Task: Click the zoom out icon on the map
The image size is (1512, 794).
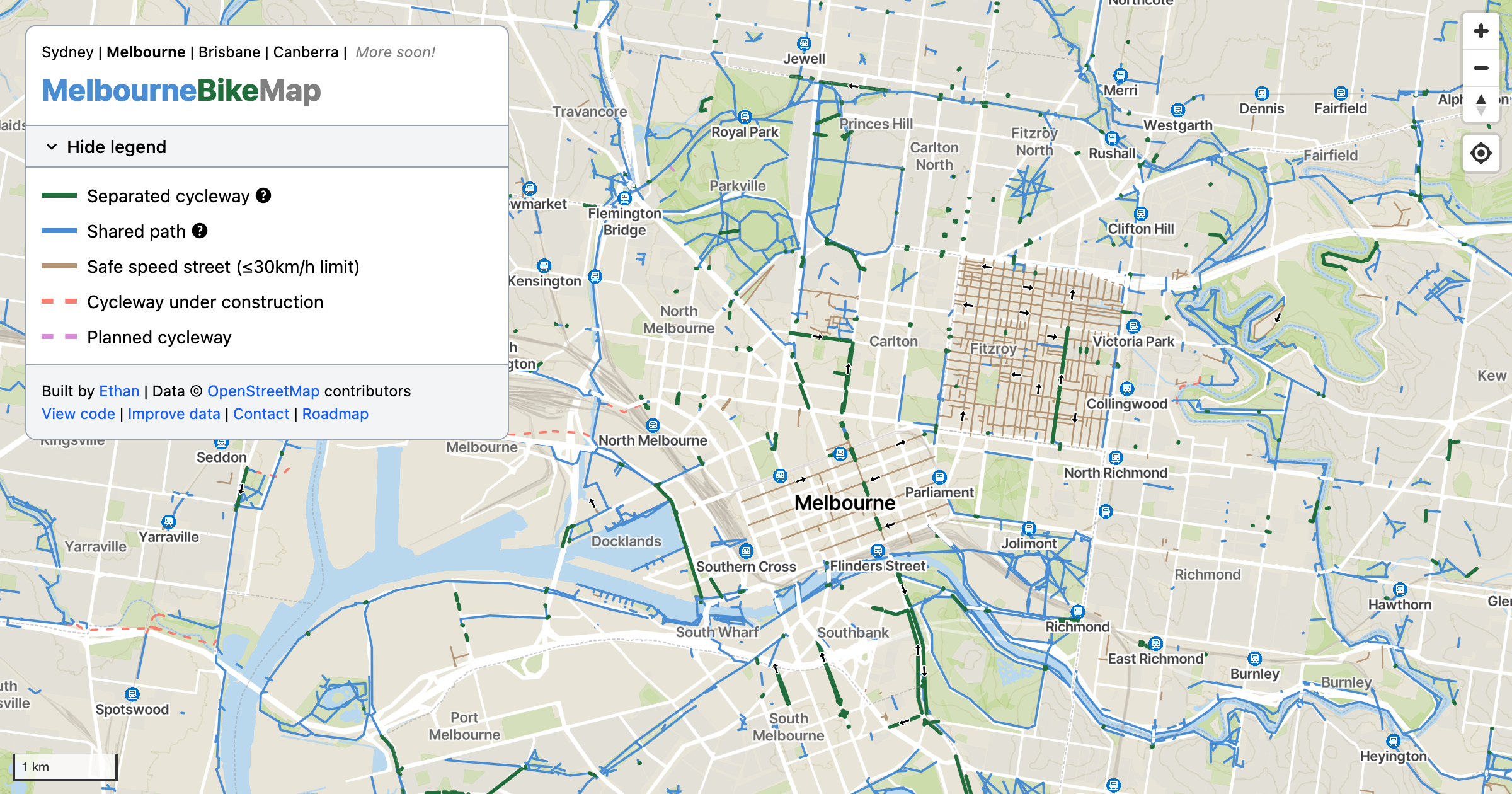Action: click(1480, 68)
